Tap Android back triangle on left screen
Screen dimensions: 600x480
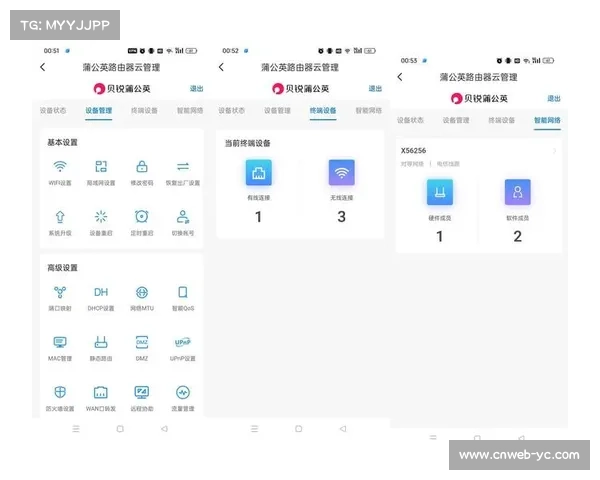tap(165, 429)
